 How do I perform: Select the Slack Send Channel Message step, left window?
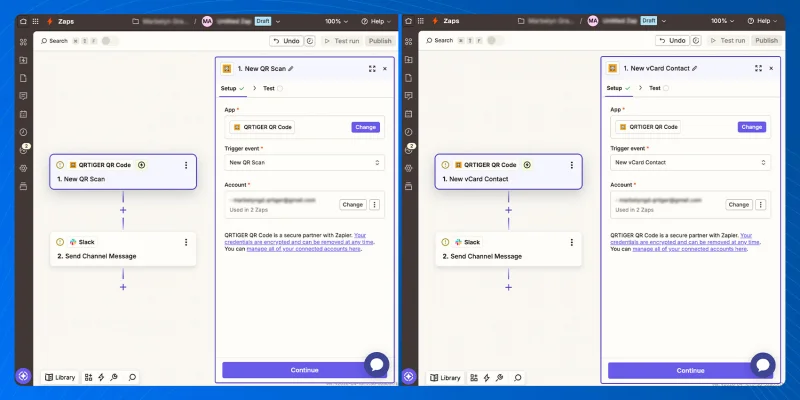pyautogui.click(x=123, y=249)
